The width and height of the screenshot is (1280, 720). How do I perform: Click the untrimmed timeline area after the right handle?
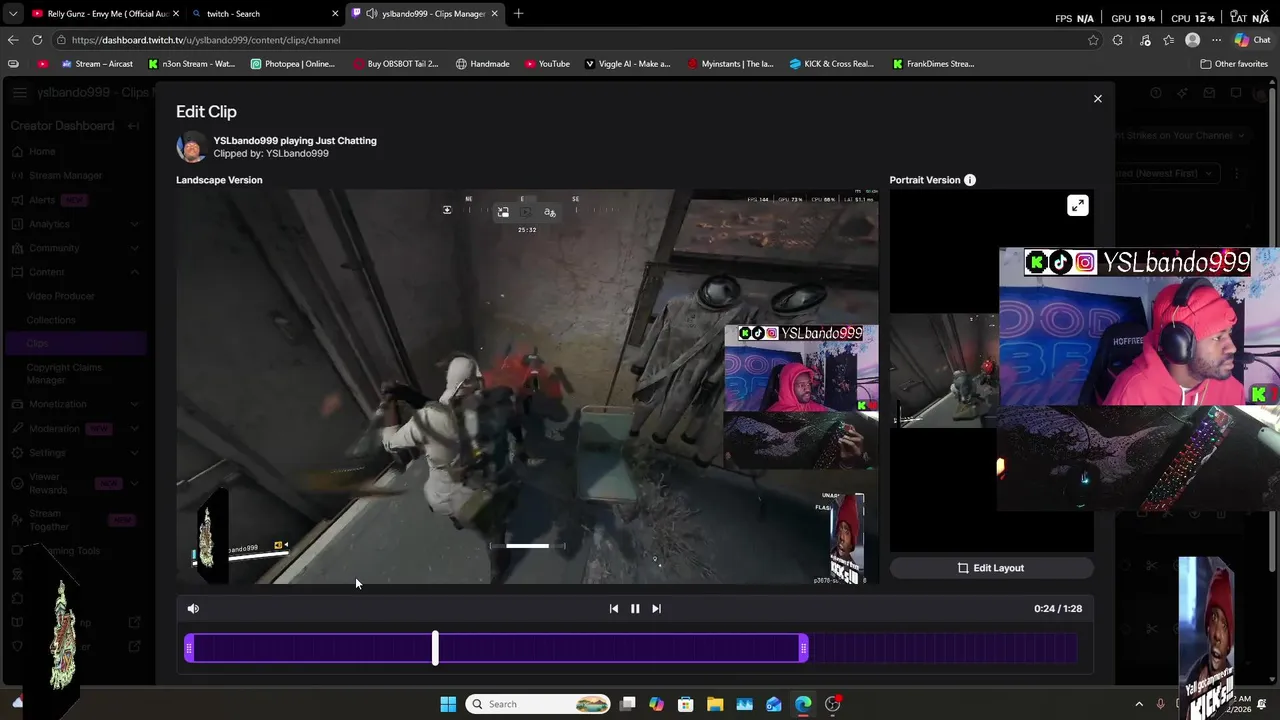[943, 649]
